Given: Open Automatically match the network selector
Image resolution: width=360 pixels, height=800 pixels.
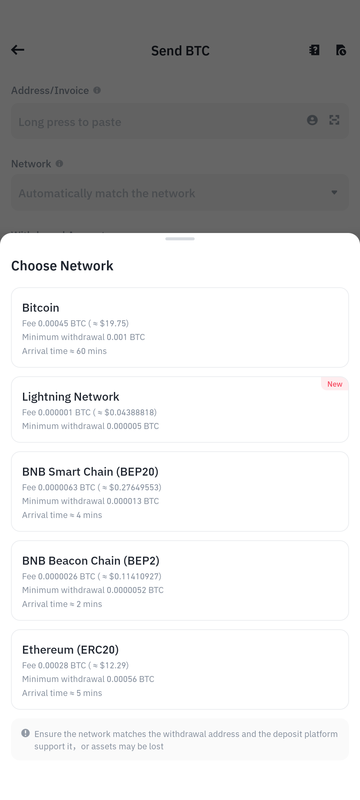Looking at the screenshot, I should (180, 193).
